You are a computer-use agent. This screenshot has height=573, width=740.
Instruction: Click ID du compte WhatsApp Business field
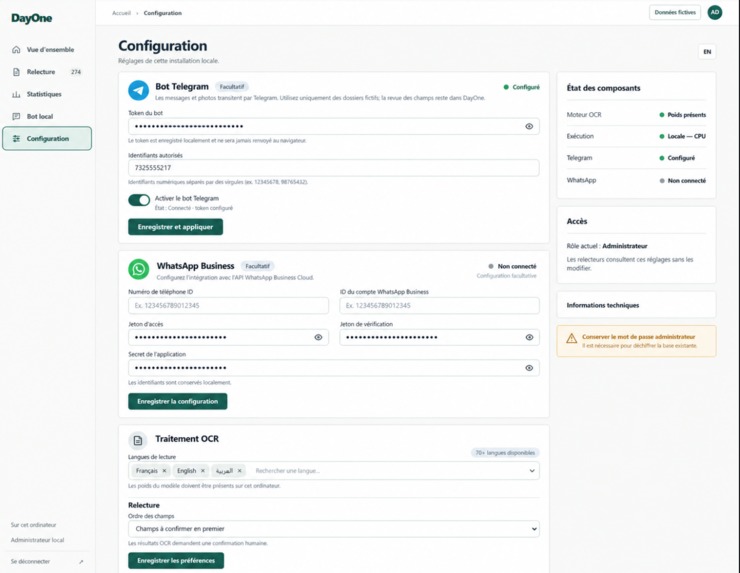[439, 305]
